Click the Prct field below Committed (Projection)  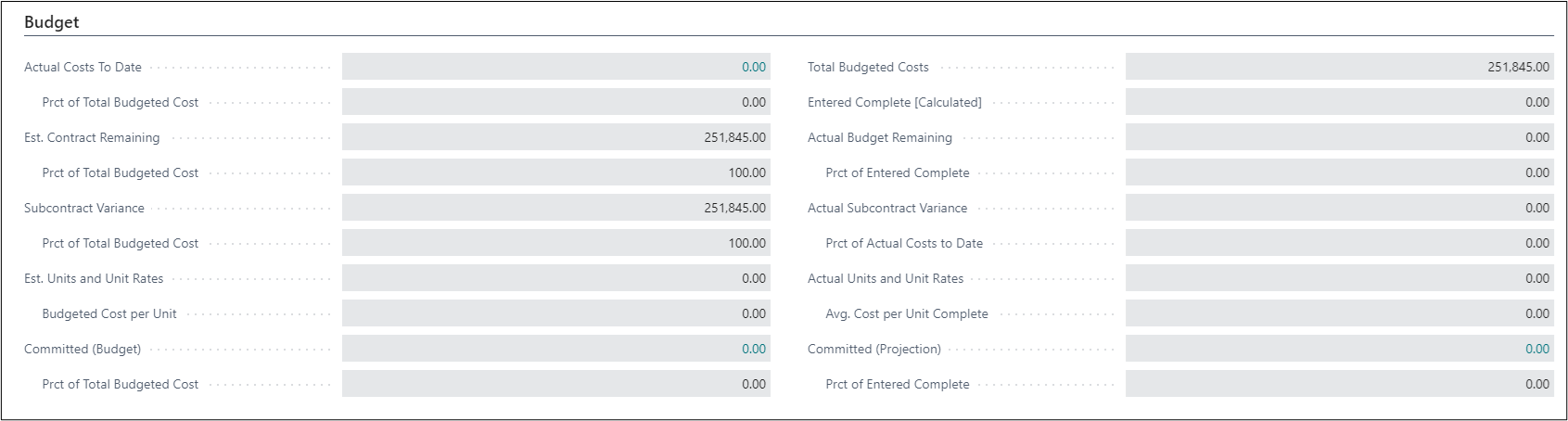(x=1339, y=384)
